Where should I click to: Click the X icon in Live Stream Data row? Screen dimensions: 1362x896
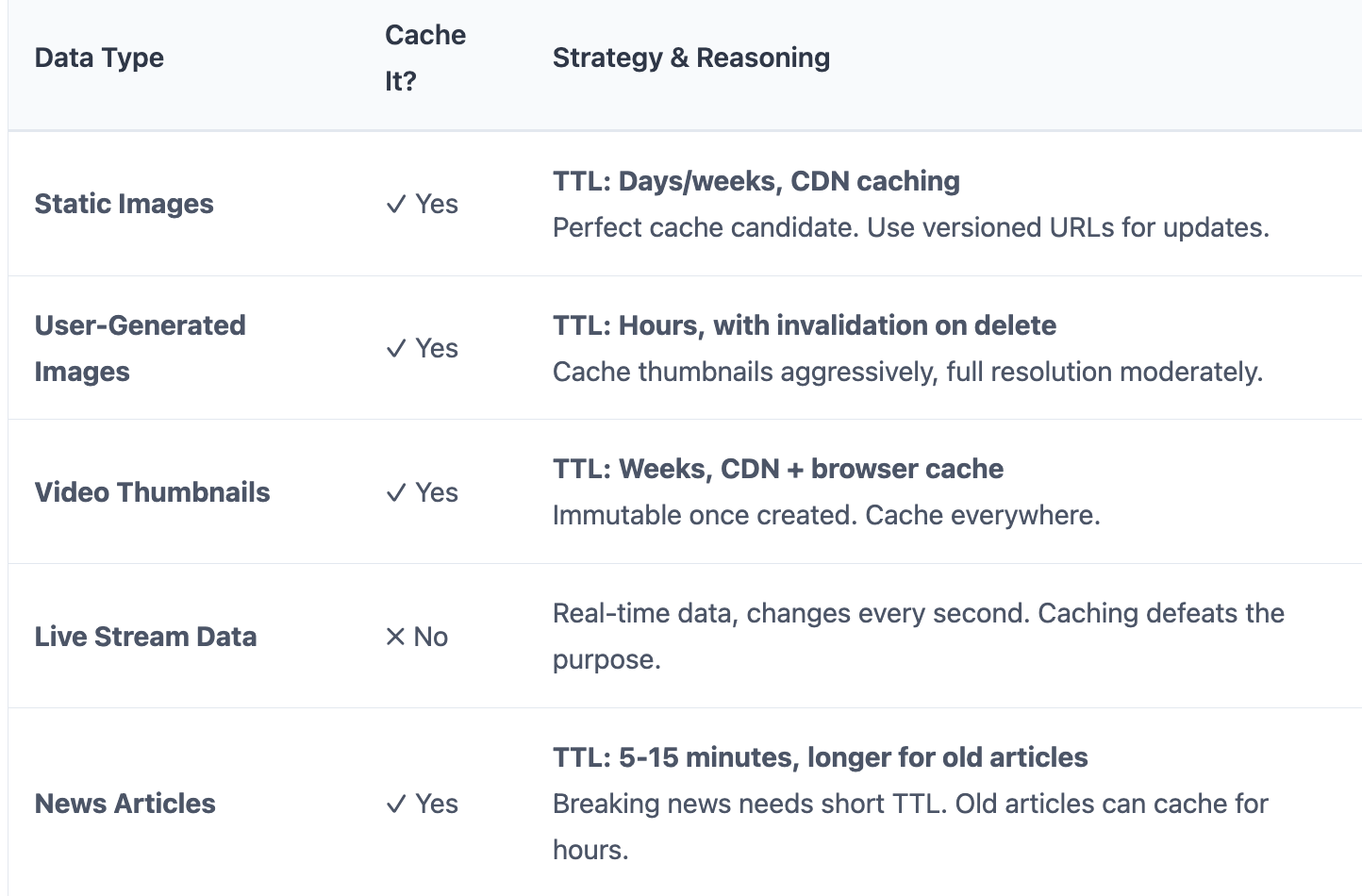point(395,638)
